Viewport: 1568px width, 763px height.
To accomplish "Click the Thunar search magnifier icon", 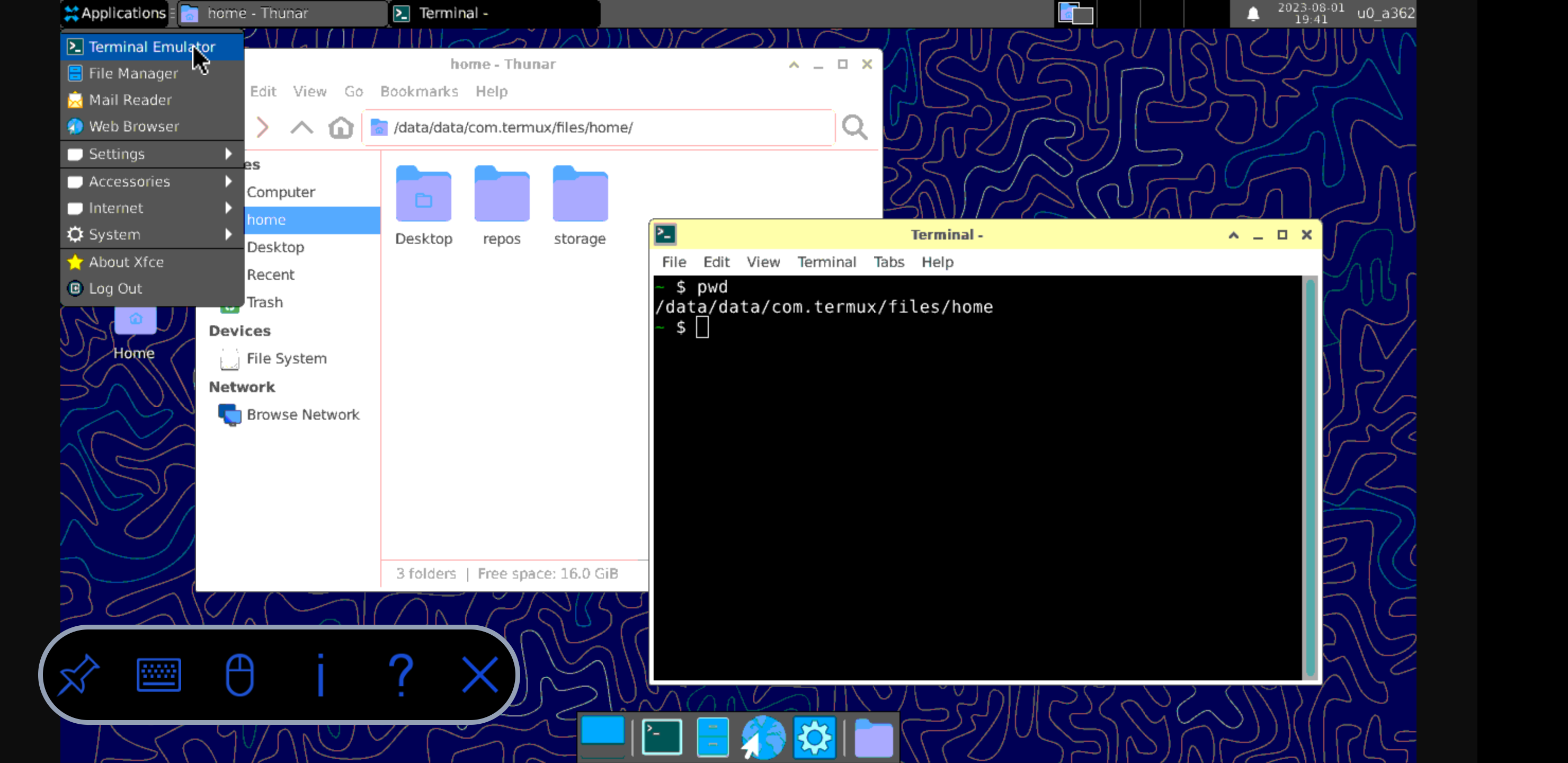I will [x=854, y=127].
